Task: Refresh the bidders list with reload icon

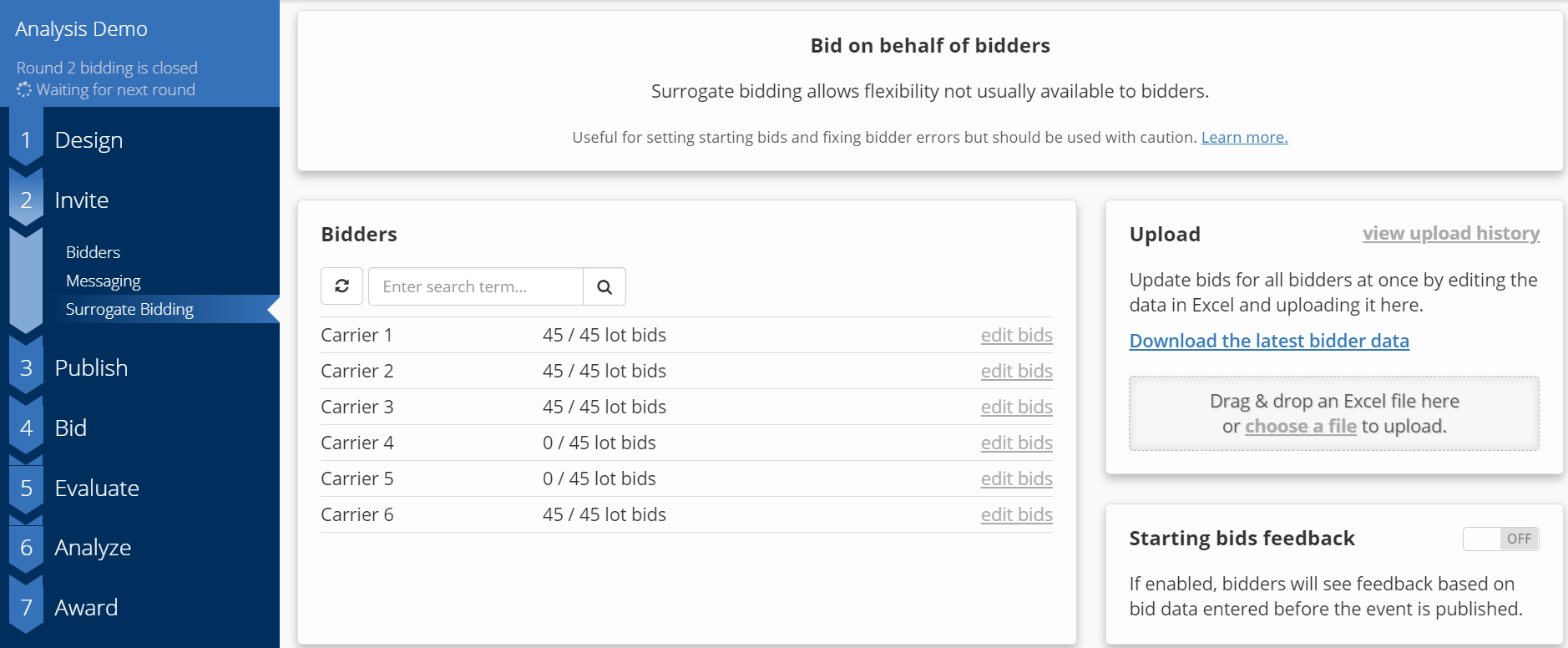Action: pos(341,286)
